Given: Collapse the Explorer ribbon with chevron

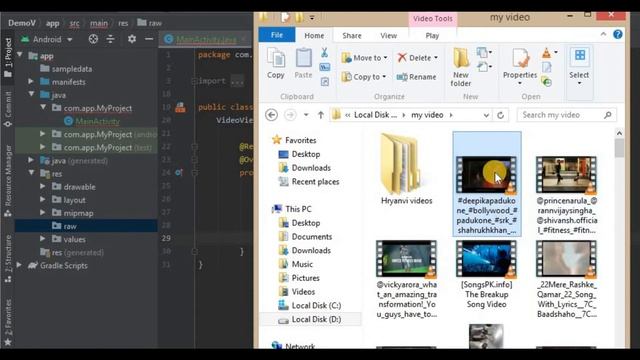Looking at the screenshot, I should click(x=603, y=34).
